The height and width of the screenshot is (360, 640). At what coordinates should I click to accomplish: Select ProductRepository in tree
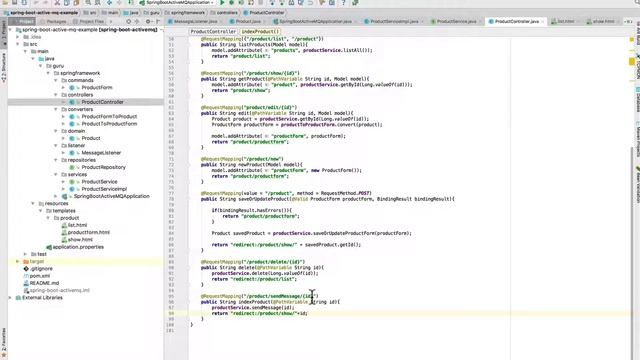coord(103,167)
